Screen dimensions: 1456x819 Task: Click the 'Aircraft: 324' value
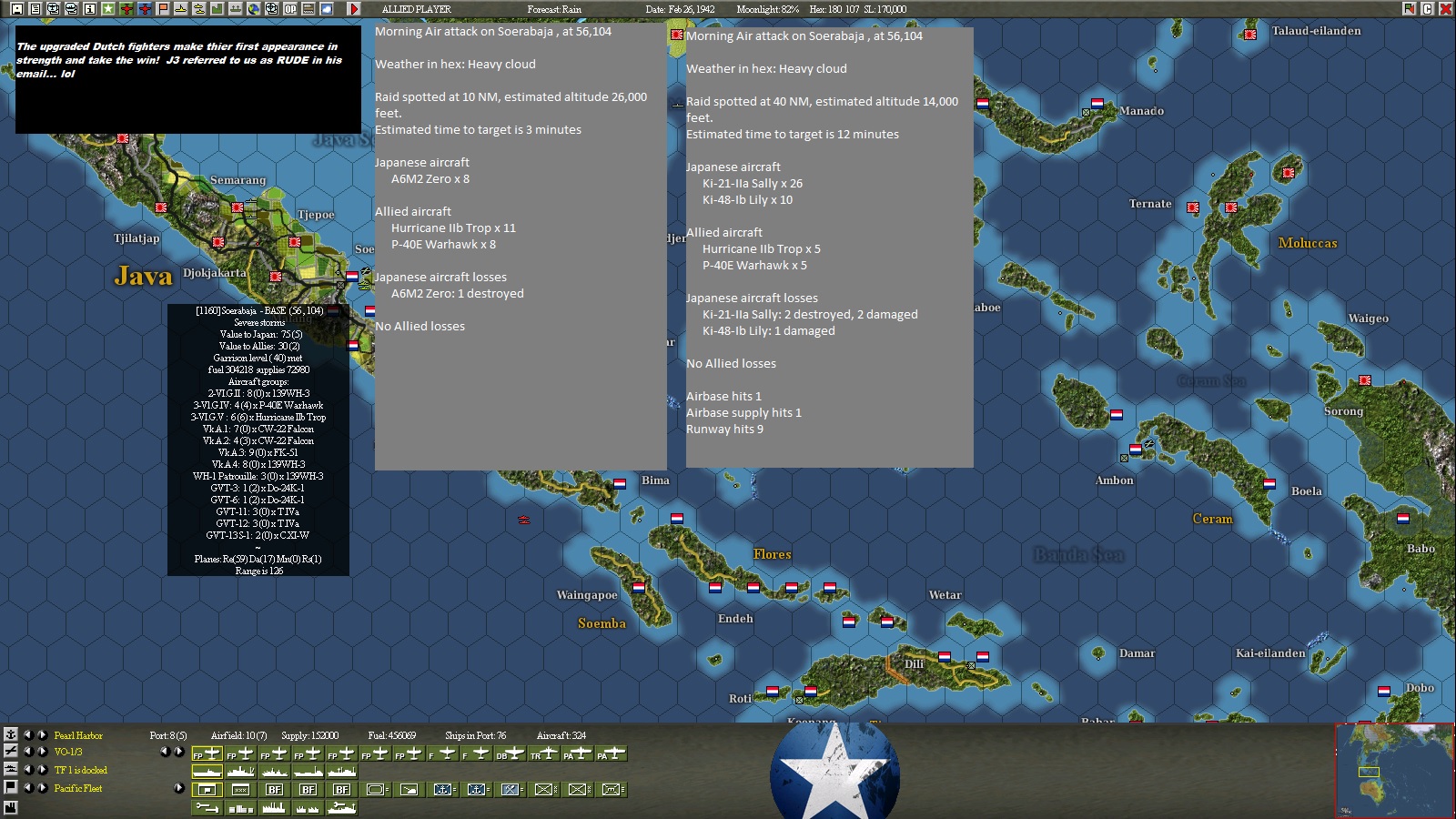coord(561,735)
